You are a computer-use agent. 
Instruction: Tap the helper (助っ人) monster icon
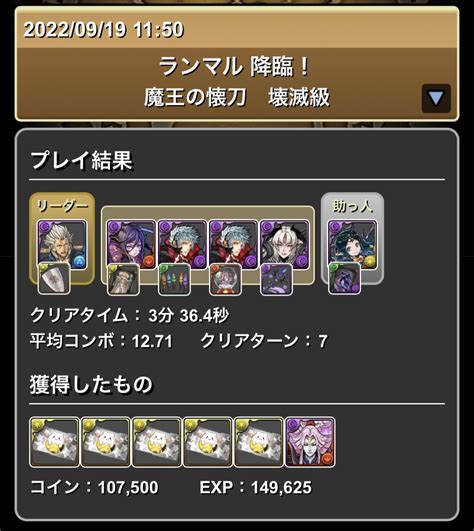pyautogui.click(x=352, y=245)
